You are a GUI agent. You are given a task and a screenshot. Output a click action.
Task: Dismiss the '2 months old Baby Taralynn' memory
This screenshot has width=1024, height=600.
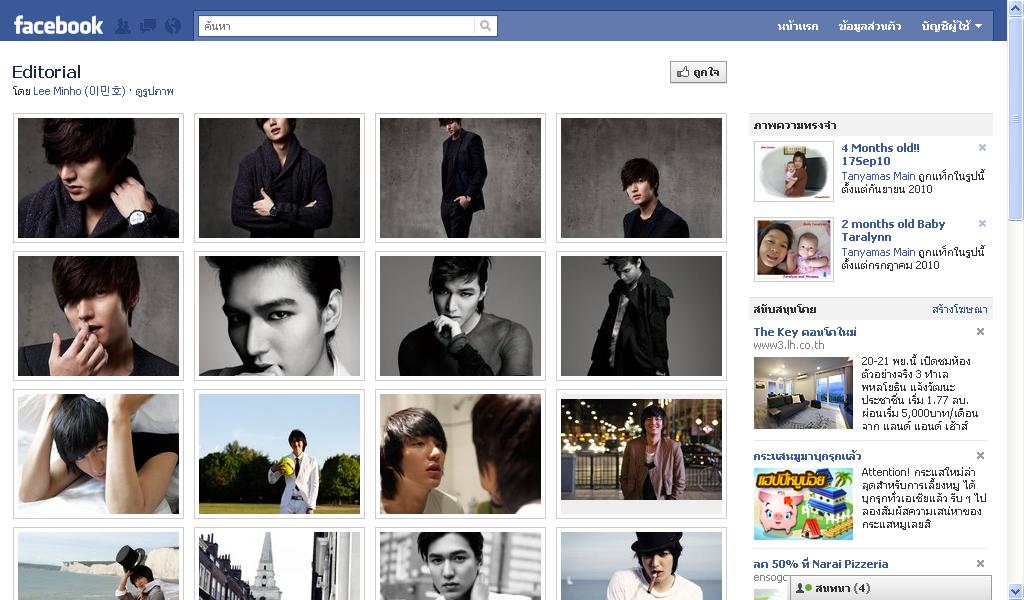pos(982,223)
